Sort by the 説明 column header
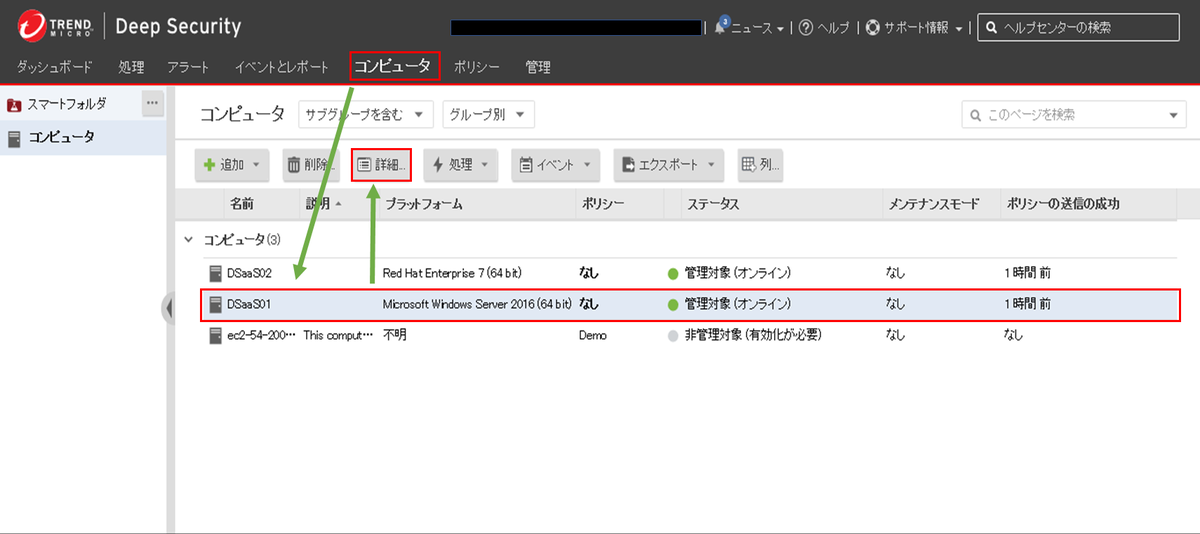This screenshot has width=1200, height=534. (x=317, y=204)
